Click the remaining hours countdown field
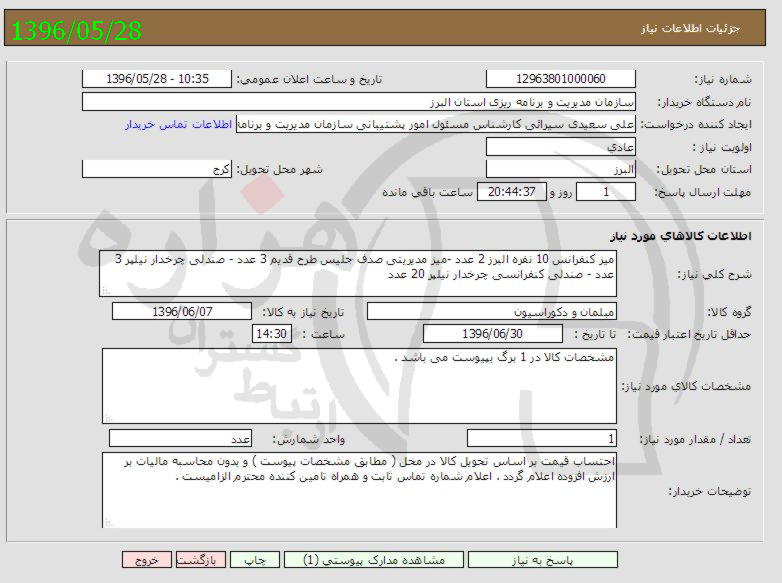Screen dimensions: 782x583 511,192
